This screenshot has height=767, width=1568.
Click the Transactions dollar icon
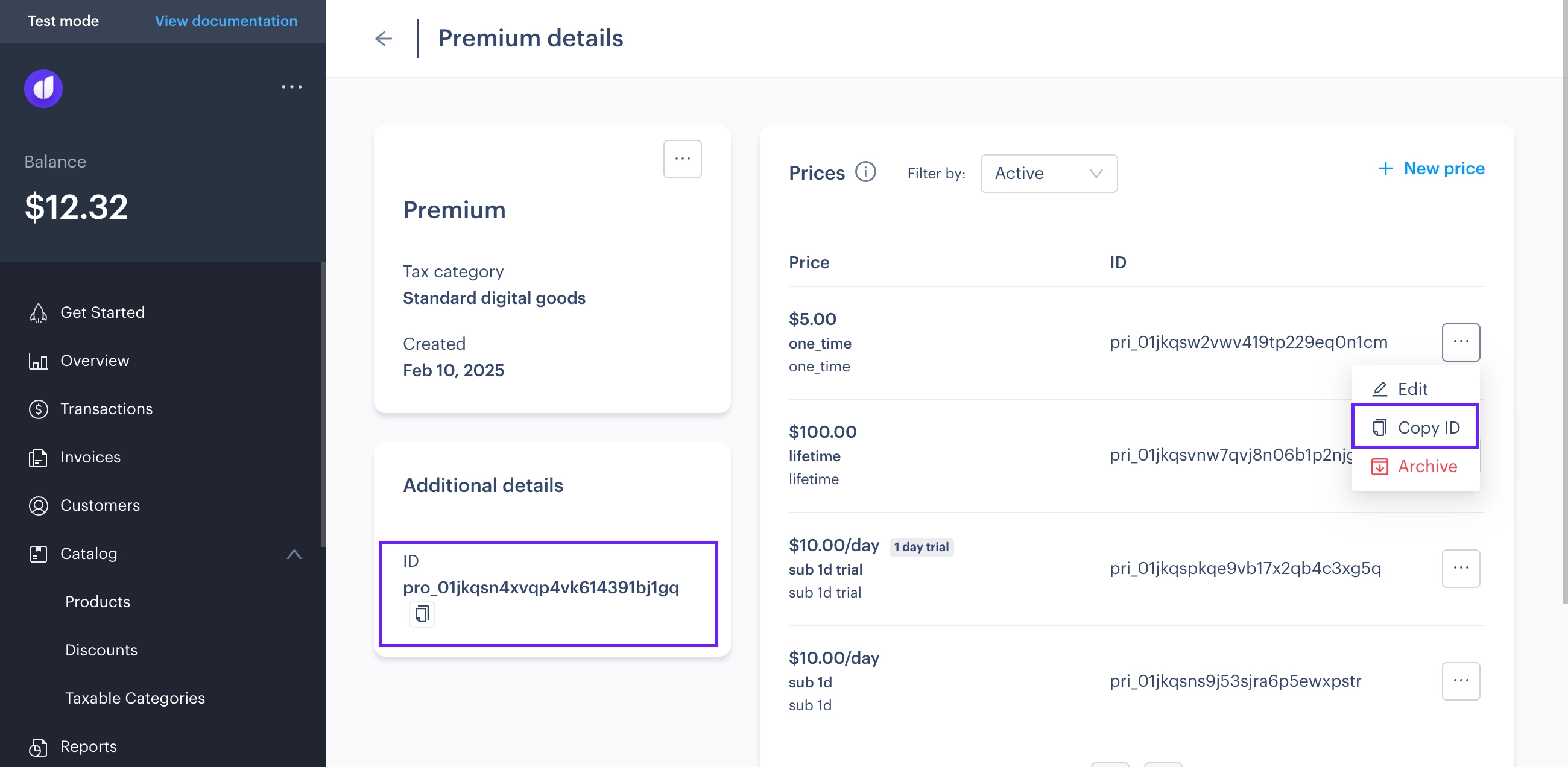point(38,408)
